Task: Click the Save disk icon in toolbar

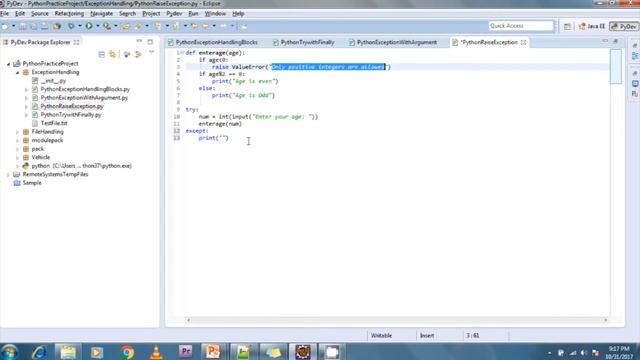Action: tap(23, 26)
